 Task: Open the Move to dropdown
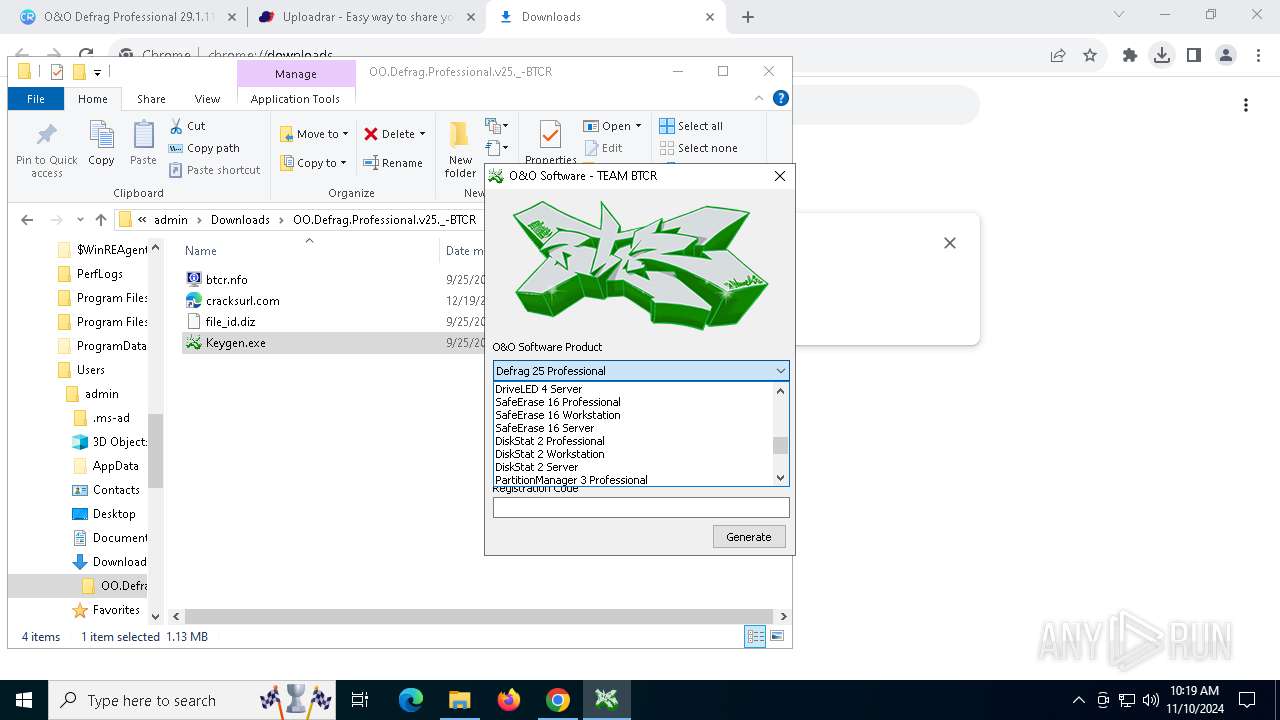(x=314, y=134)
